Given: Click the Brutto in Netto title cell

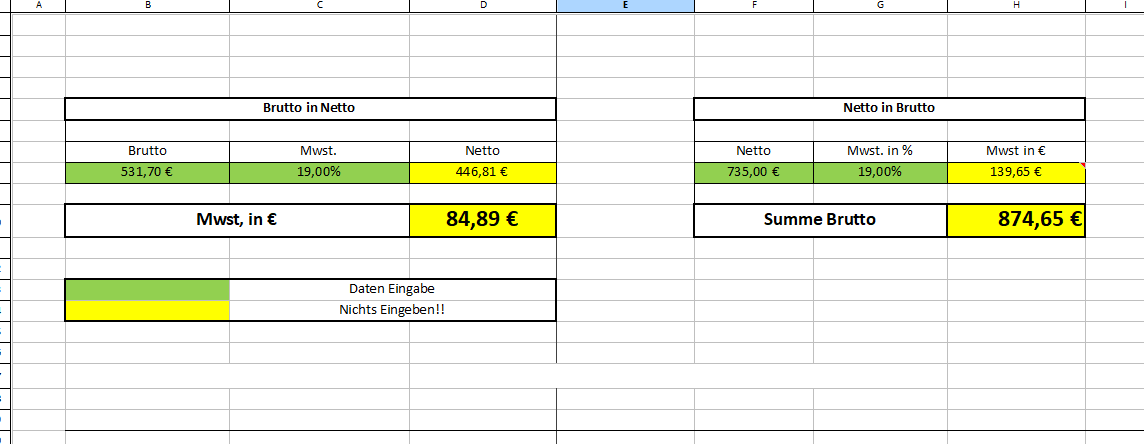Looking at the screenshot, I should click(310, 109).
